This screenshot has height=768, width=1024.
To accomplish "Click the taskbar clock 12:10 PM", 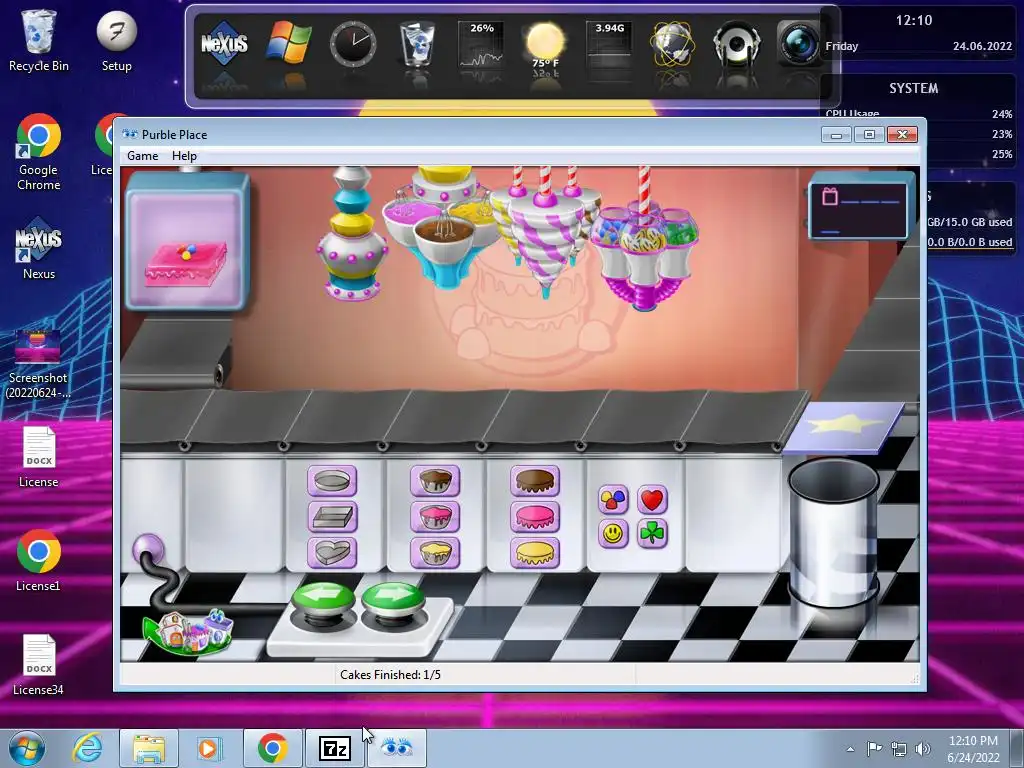I will [973, 748].
